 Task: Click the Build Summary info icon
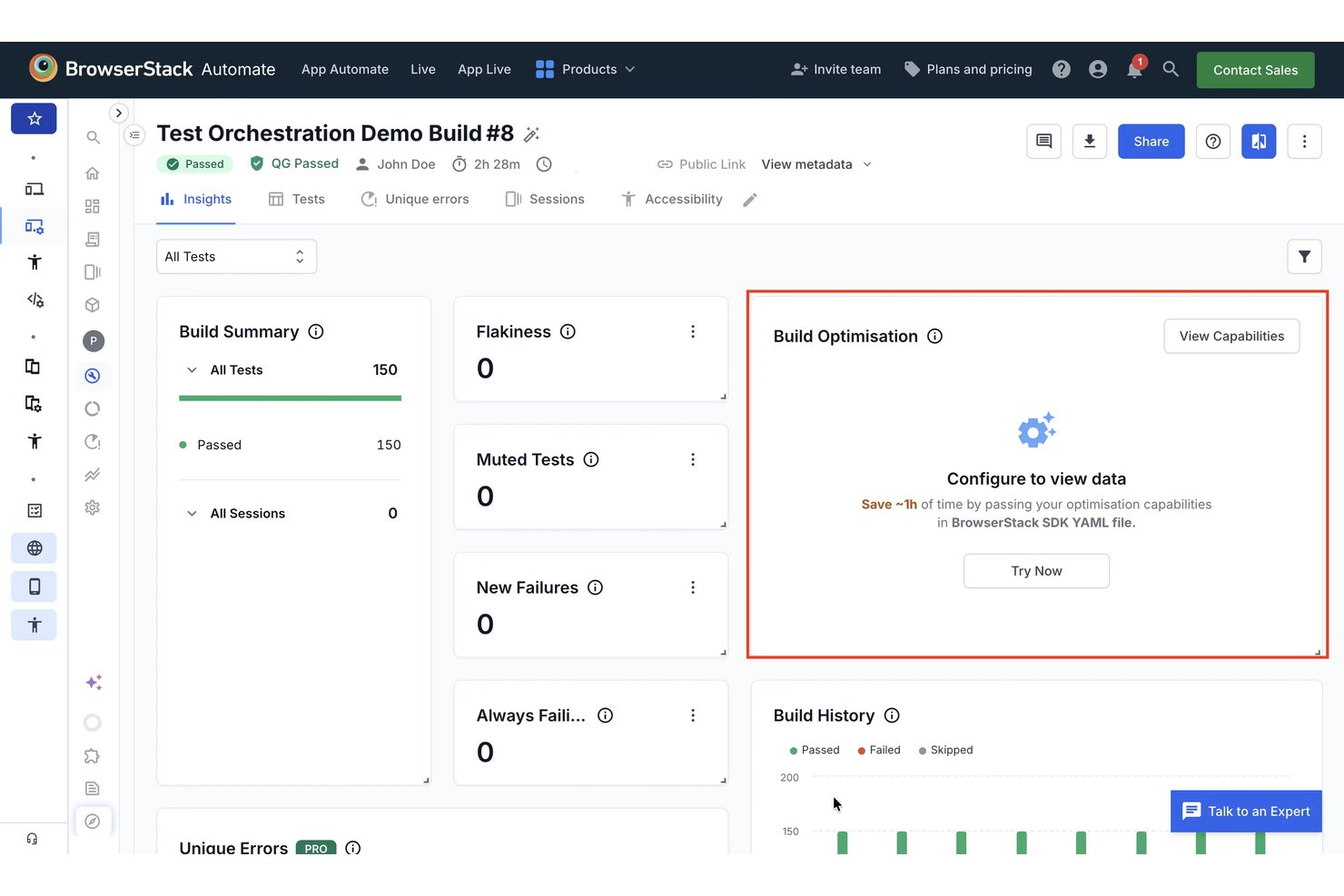coord(316,331)
